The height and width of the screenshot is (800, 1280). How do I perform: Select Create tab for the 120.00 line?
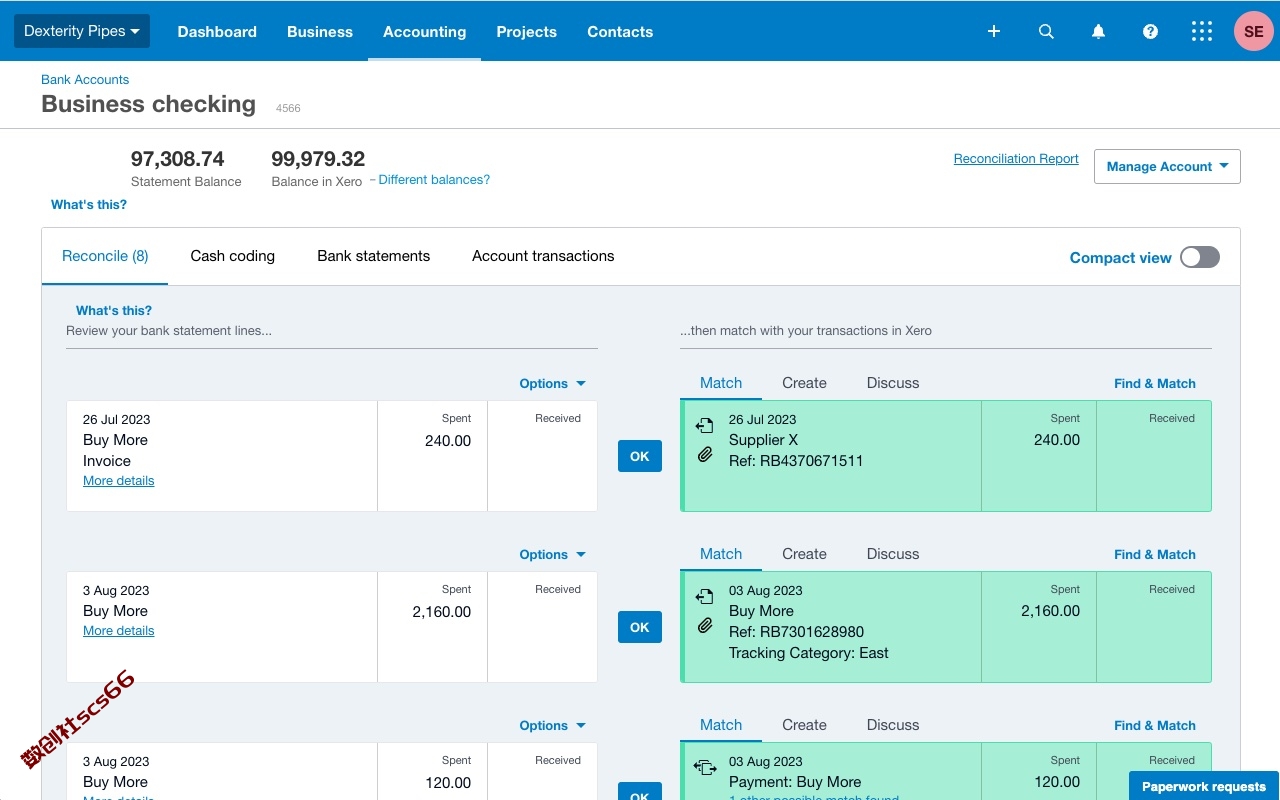coord(804,725)
